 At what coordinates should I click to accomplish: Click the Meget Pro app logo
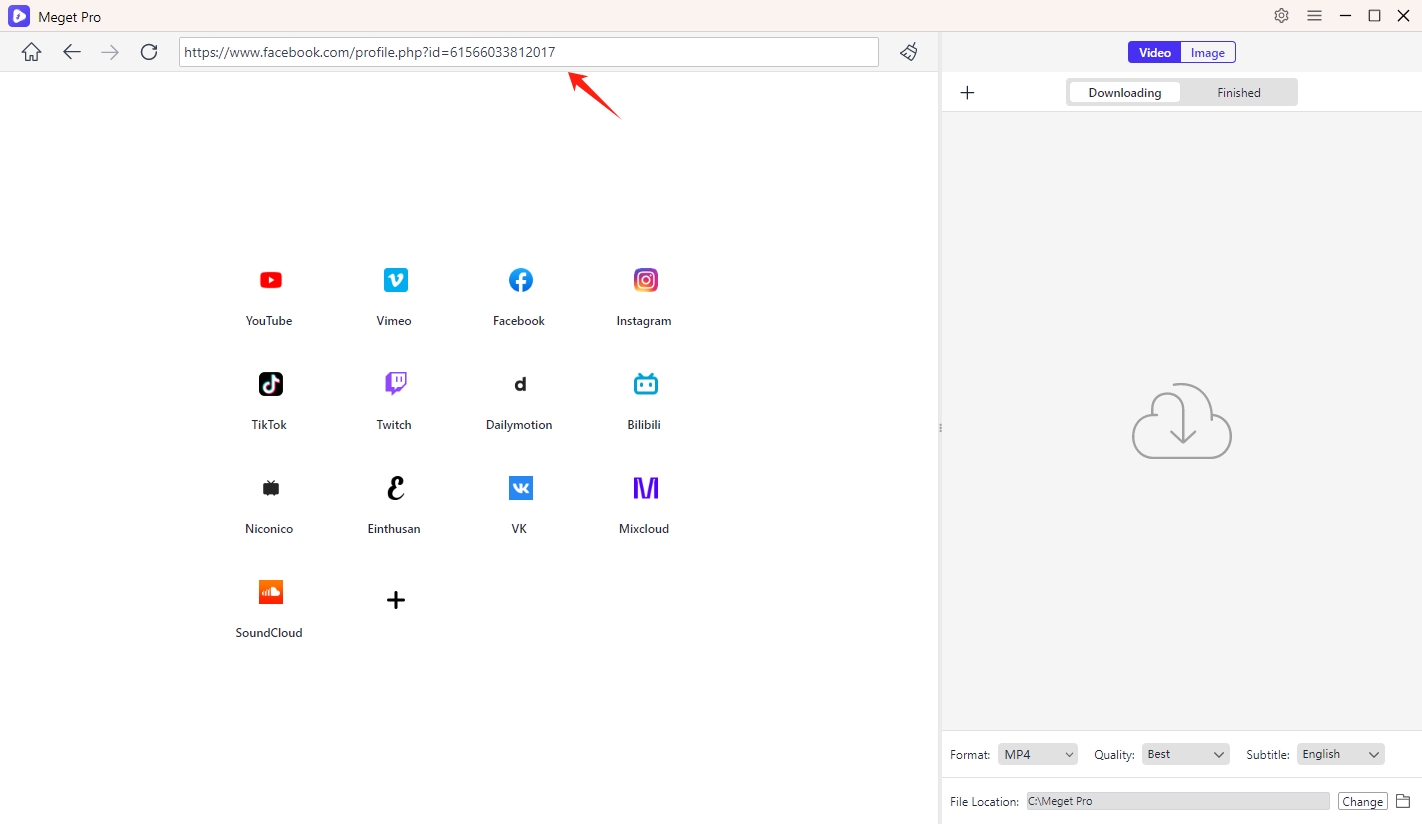19,16
